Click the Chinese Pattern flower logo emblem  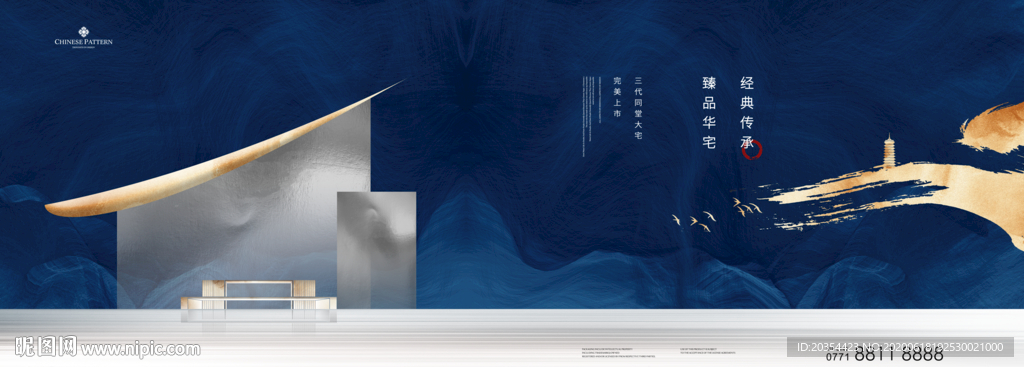pyautogui.click(x=83, y=31)
